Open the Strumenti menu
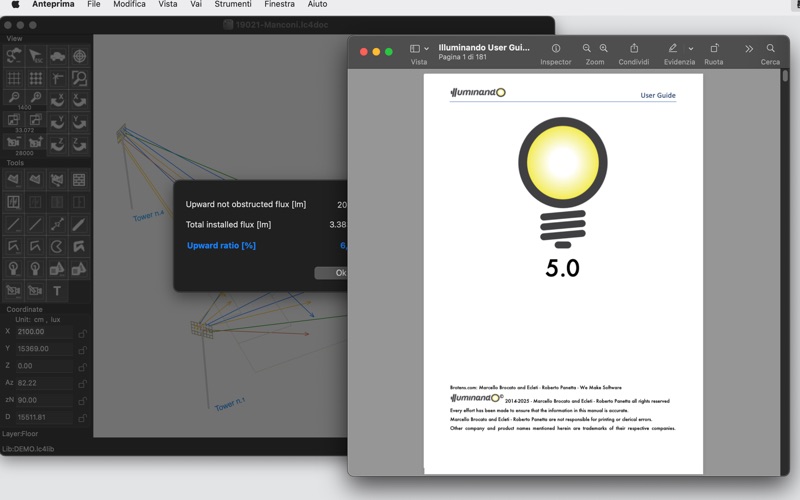Image resolution: width=800 pixels, height=500 pixels. coord(233,4)
